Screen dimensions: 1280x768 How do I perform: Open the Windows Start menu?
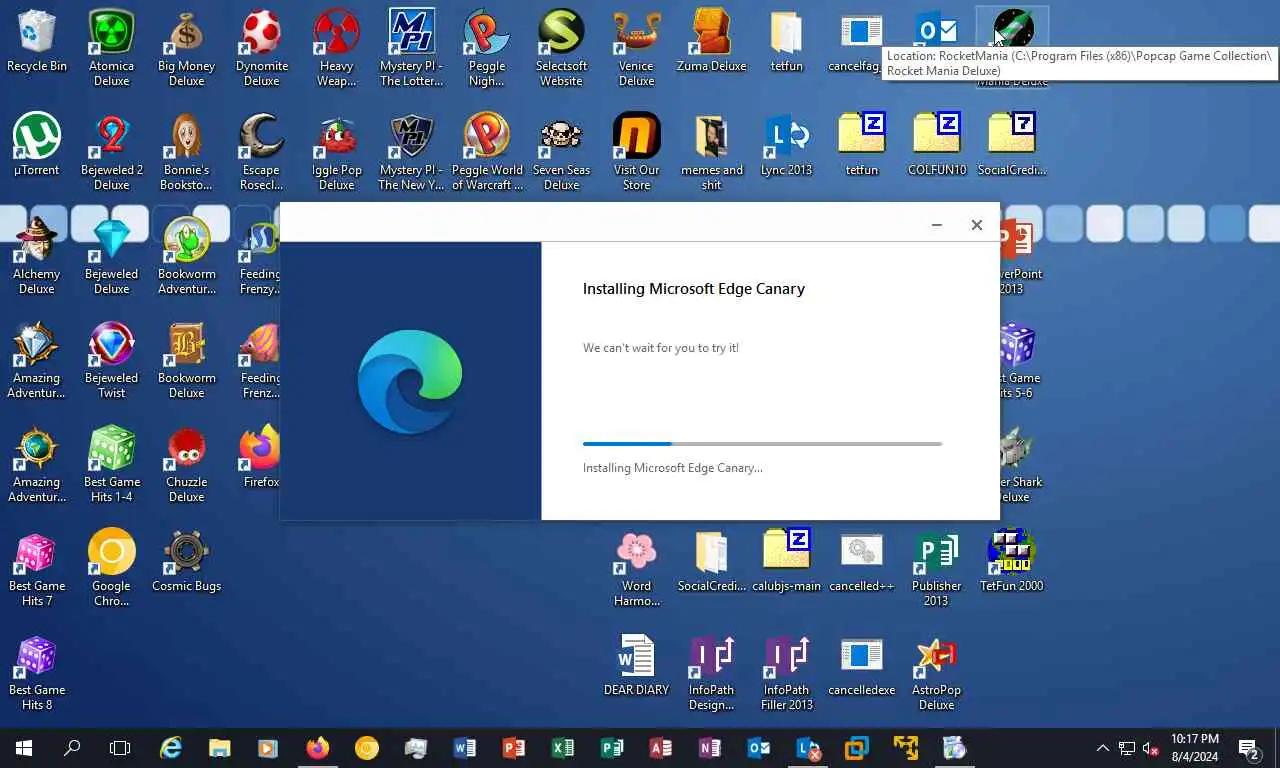pyautogui.click(x=24, y=748)
